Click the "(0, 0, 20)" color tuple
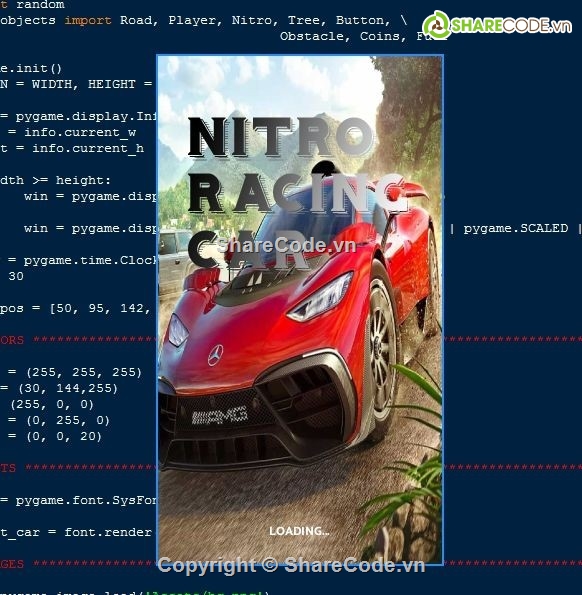Screen dimensions: 582x595 click(64, 436)
